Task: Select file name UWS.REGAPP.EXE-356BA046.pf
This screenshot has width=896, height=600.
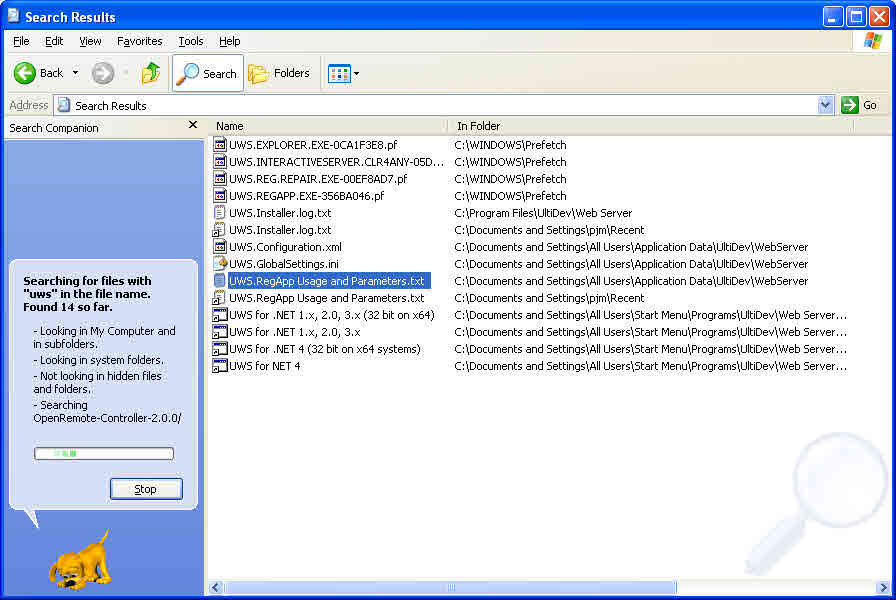Action: tap(307, 196)
